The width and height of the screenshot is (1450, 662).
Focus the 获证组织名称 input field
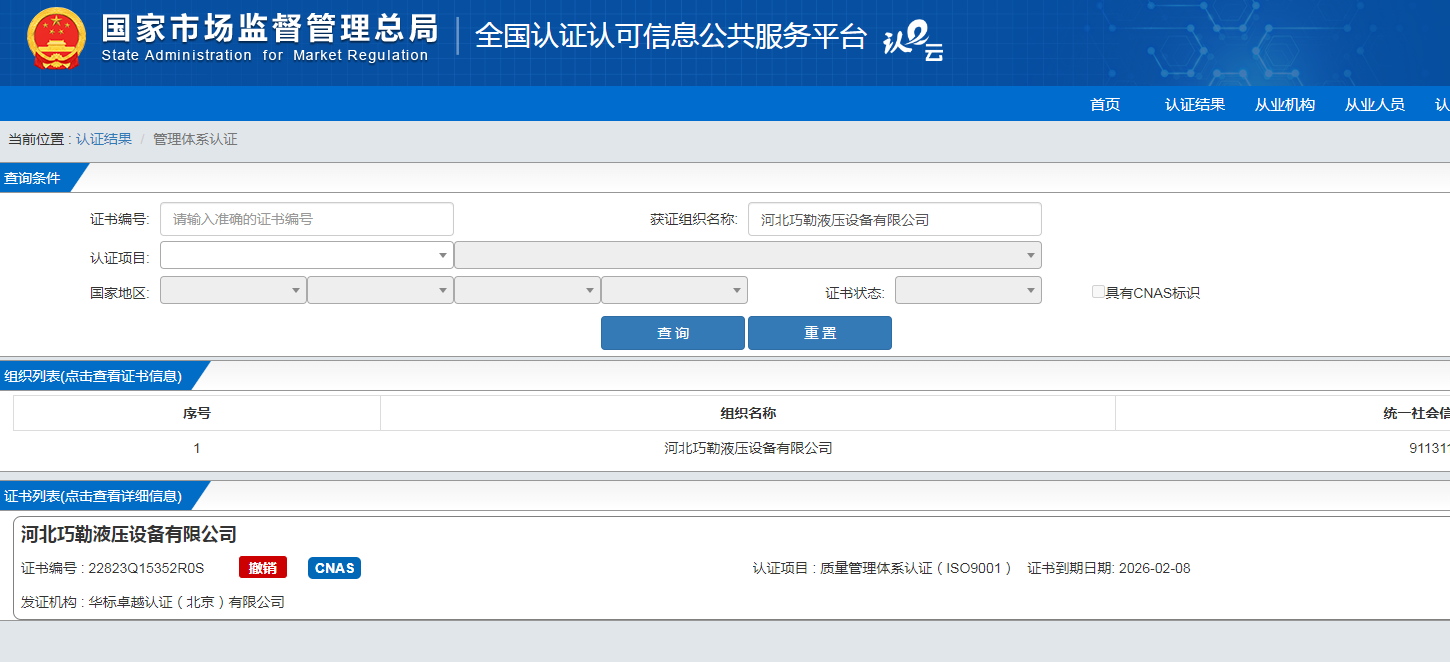[895, 219]
